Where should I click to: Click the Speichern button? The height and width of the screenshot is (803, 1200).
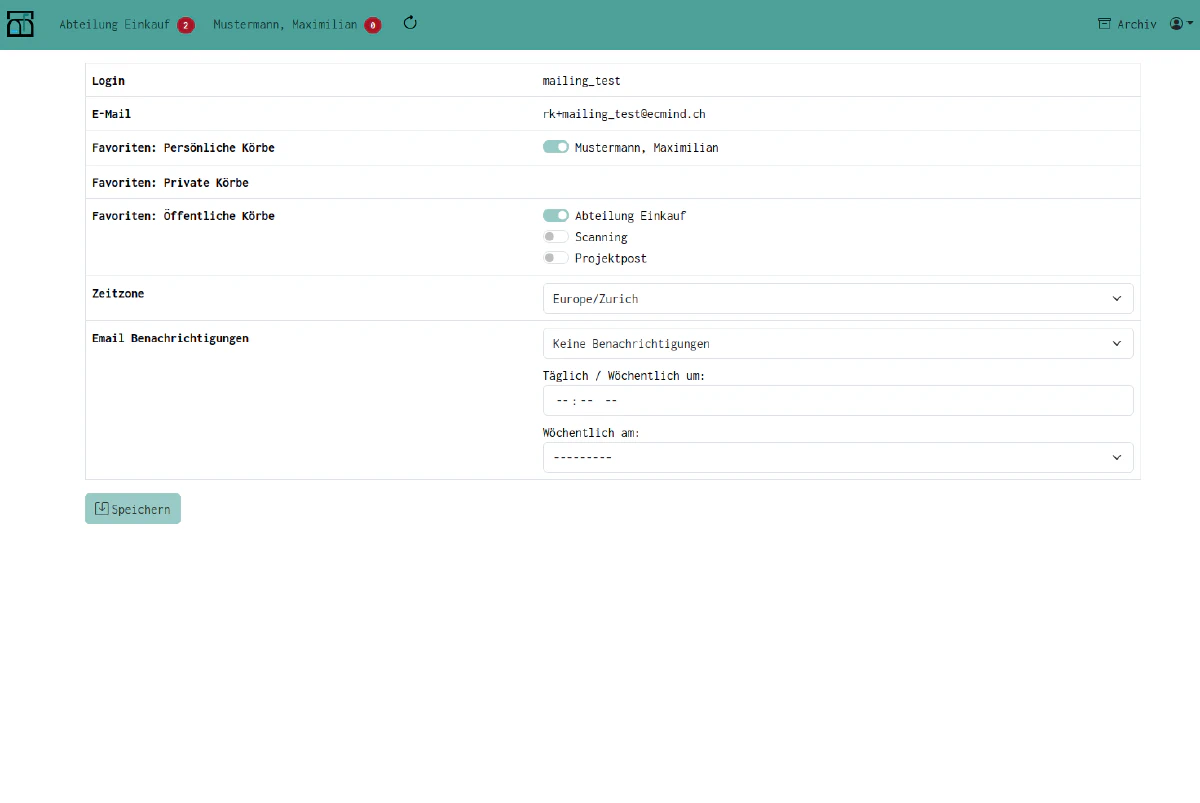point(133,509)
